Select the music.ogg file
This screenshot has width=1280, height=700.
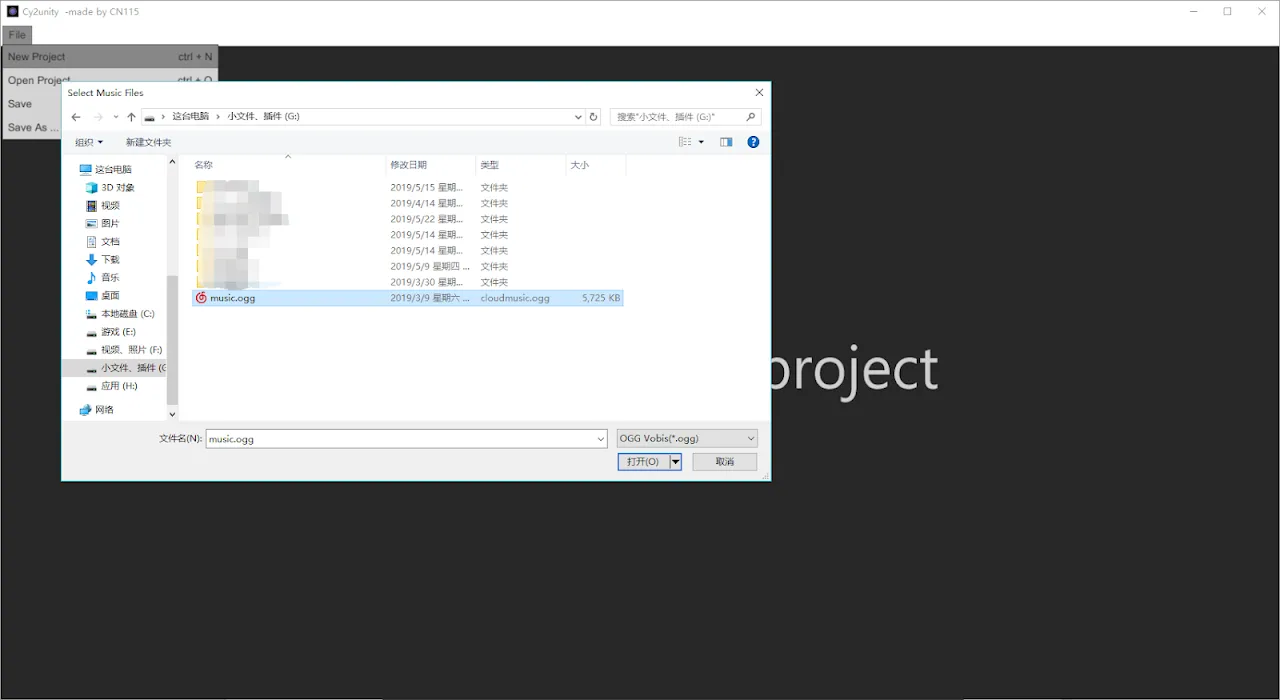click(232, 298)
